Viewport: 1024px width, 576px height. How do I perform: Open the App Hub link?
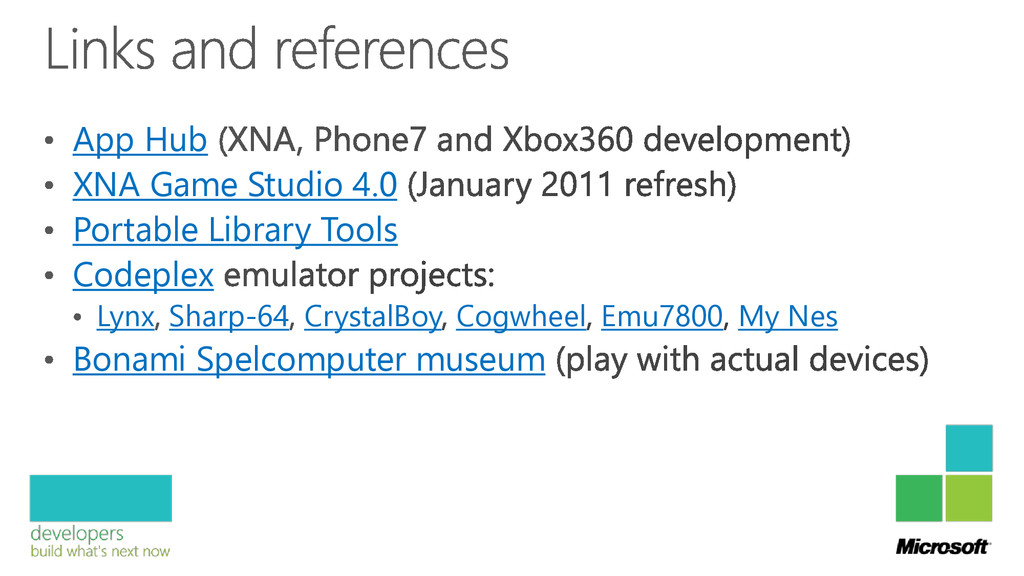coord(140,140)
